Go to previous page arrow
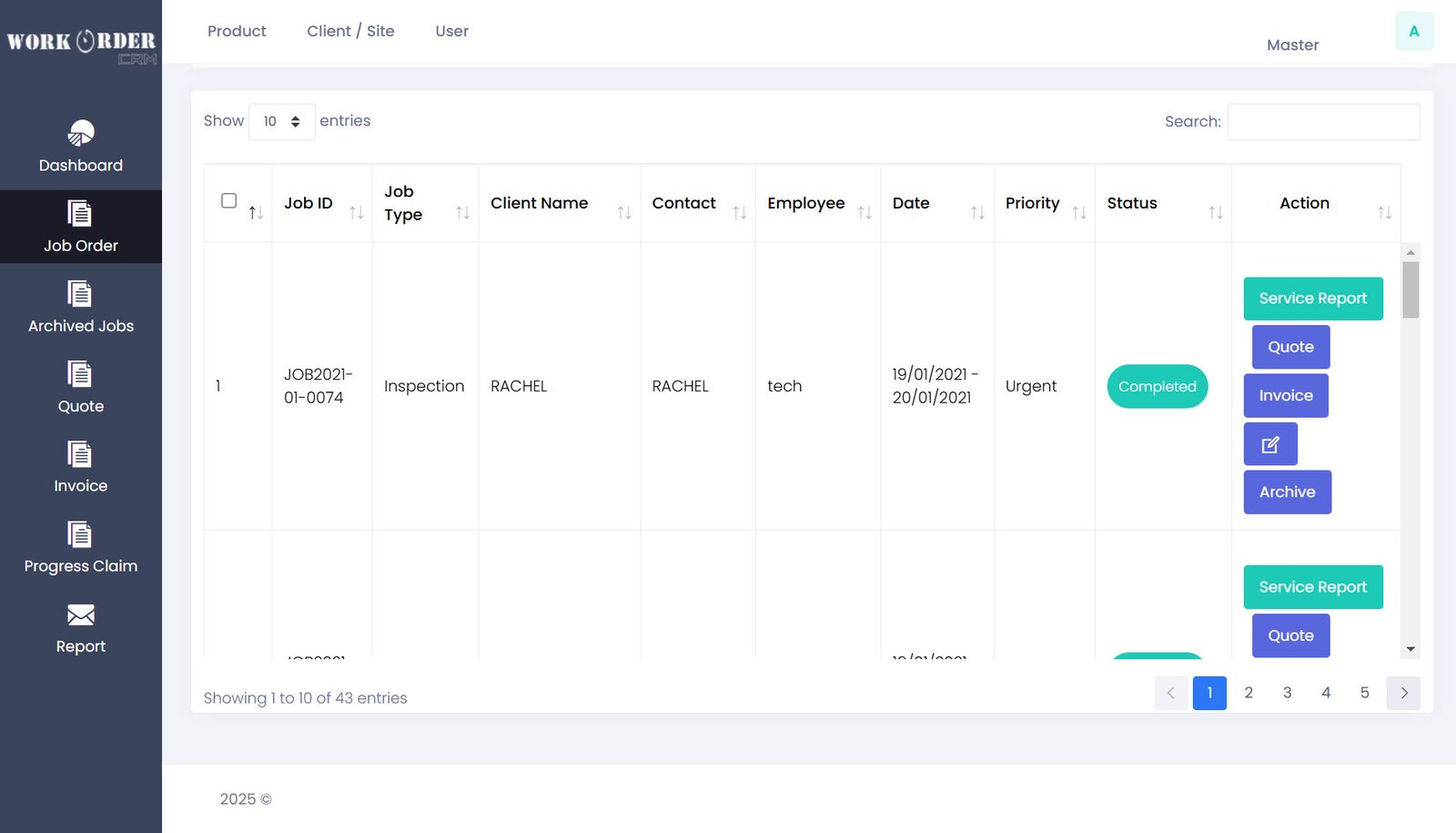Screen dimensions: 1456x833 coord(1171,693)
